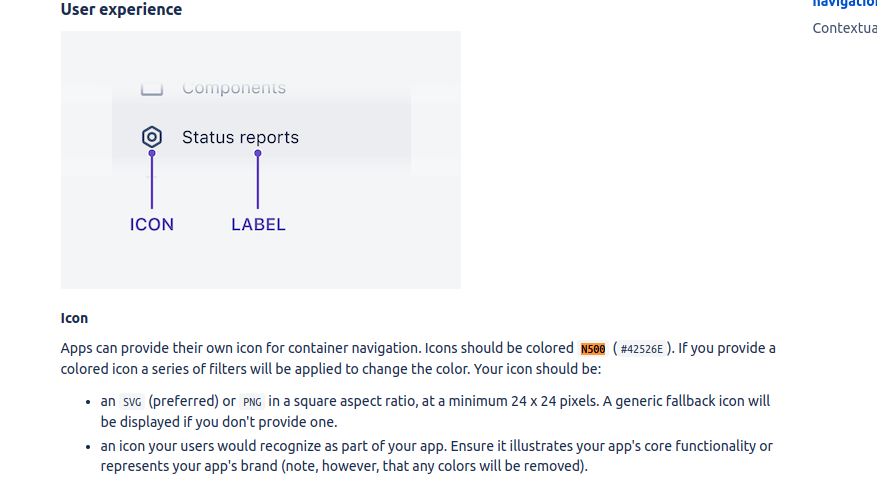This screenshot has width=877, height=488.
Task: Click the vertical line above ICON annotation
Action: click(152, 182)
